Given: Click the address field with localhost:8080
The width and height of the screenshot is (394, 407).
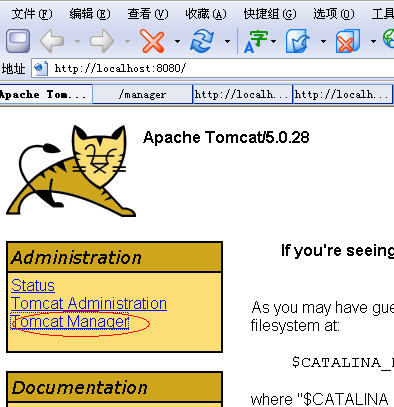Looking at the screenshot, I should pos(213,68).
